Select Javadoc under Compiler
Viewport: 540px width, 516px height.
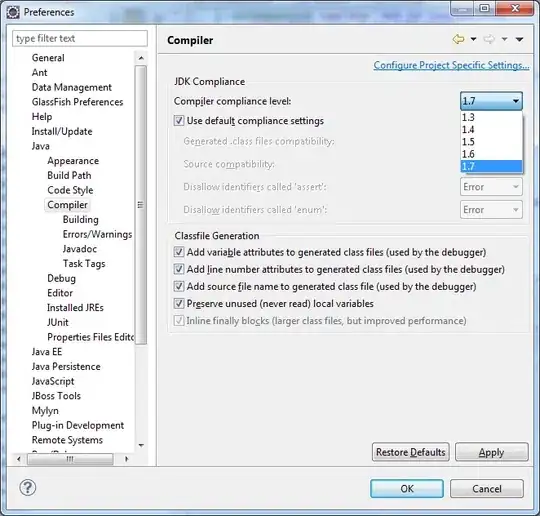pyautogui.click(x=80, y=249)
